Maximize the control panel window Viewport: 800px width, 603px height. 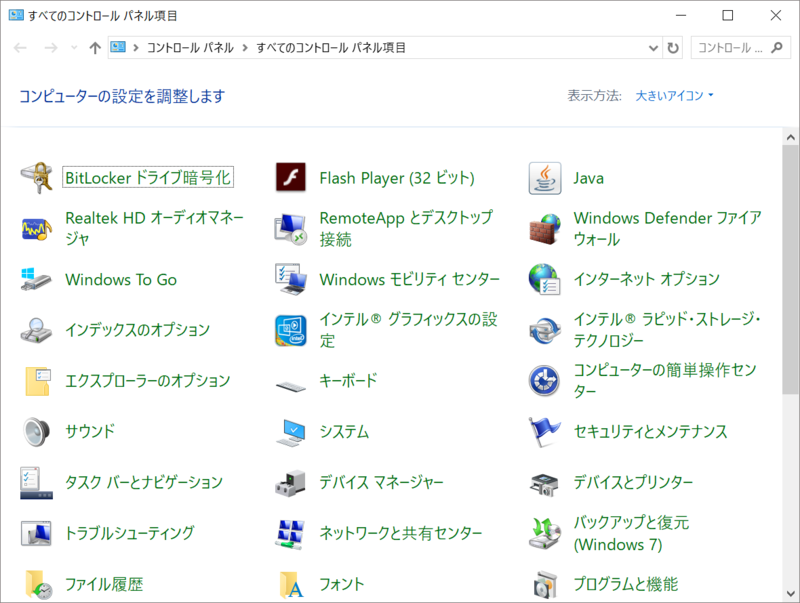[728, 15]
